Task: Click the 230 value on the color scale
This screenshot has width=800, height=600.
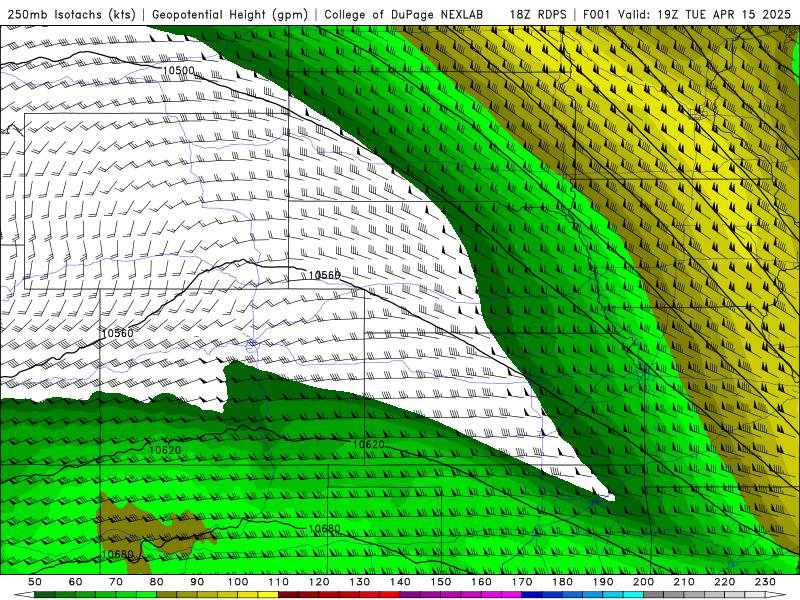Action: click(x=765, y=582)
